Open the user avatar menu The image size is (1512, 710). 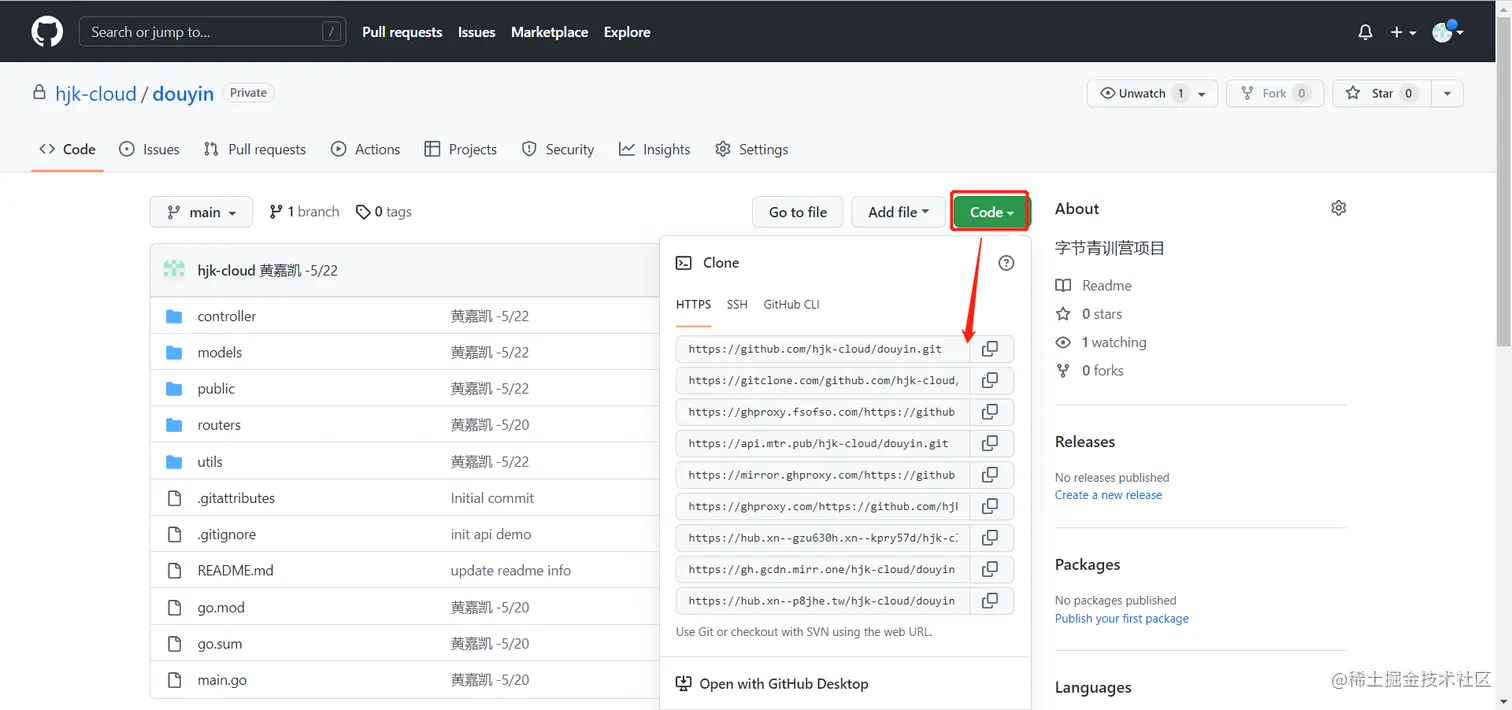point(1447,32)
